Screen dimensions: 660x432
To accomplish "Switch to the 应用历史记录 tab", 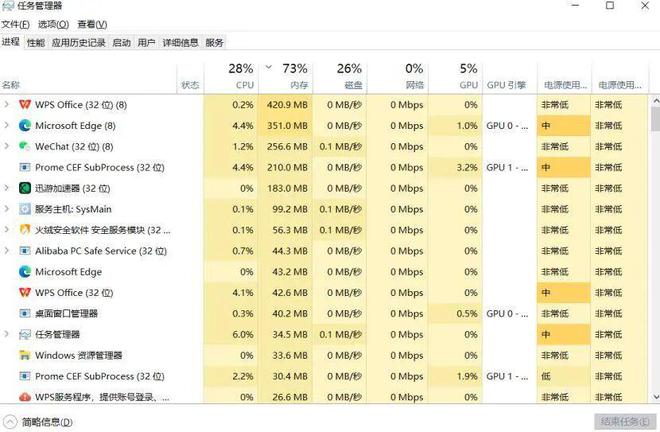I will point(79,43).
